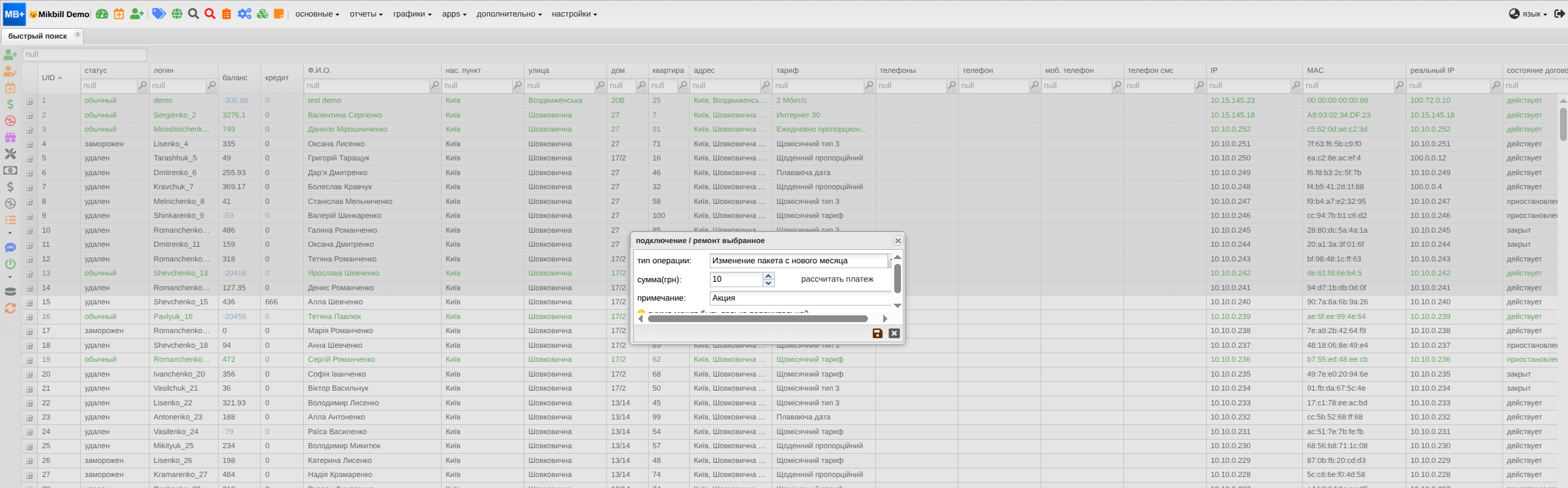The width and height of the screenshot is (1568, 488).
Task: Select the wrench tools icon in sidebar
Action: [10, 154]
